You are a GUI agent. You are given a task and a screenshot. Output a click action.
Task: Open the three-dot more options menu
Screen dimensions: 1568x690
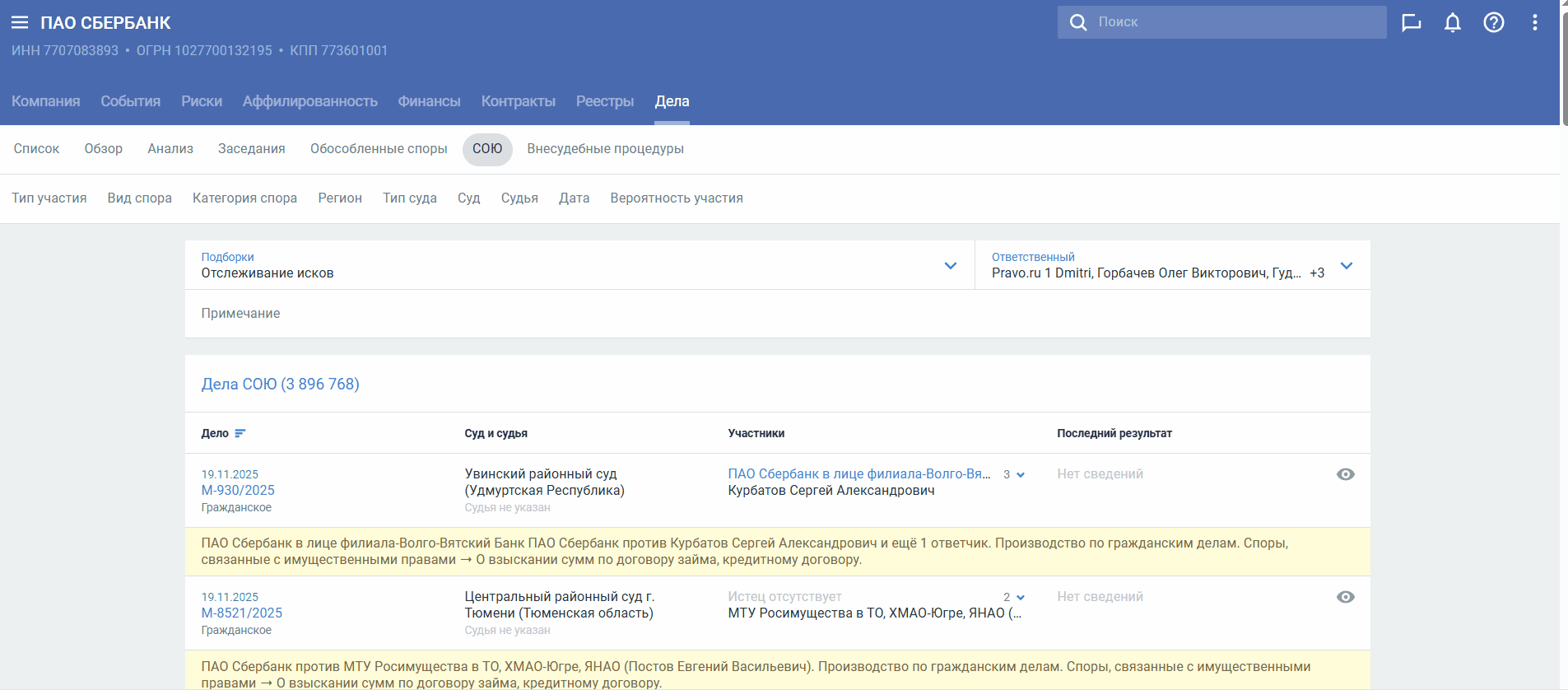[x=1535, y=22]
